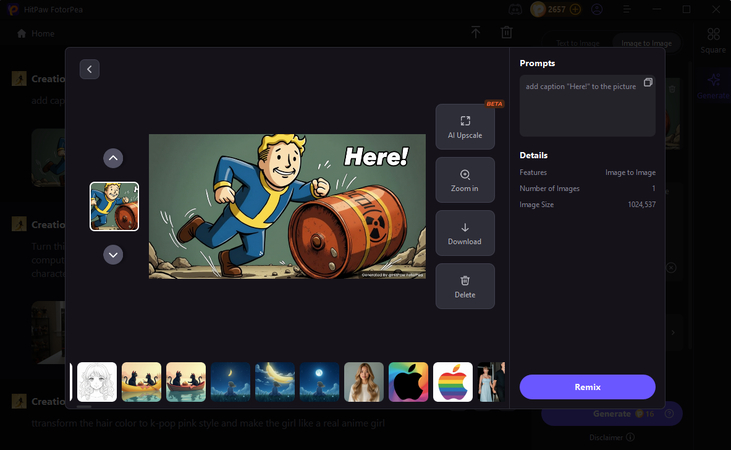The width and height of the screenshot is (731, 450).
Task: Go to the next image with down chevron
Action: tap(114, 254)
